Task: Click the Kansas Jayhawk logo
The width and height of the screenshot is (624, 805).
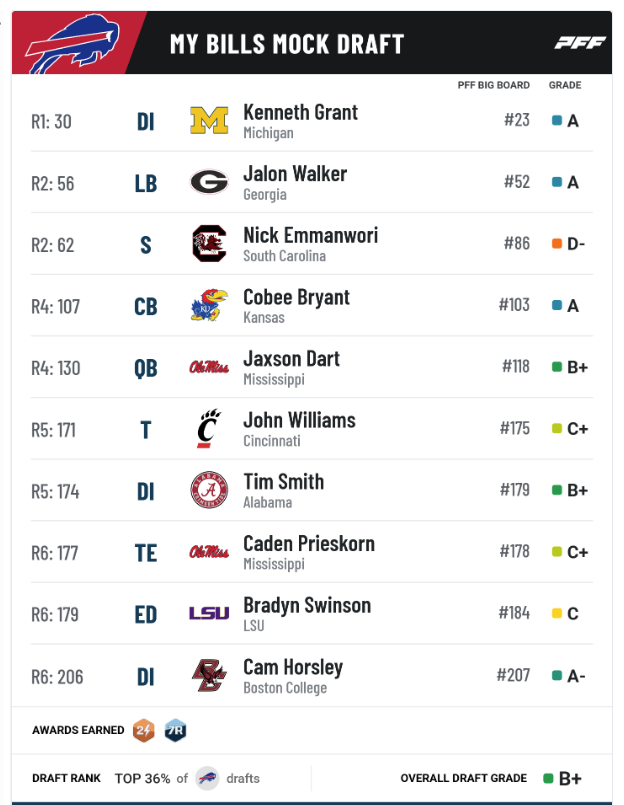Action: coord(209,305)
